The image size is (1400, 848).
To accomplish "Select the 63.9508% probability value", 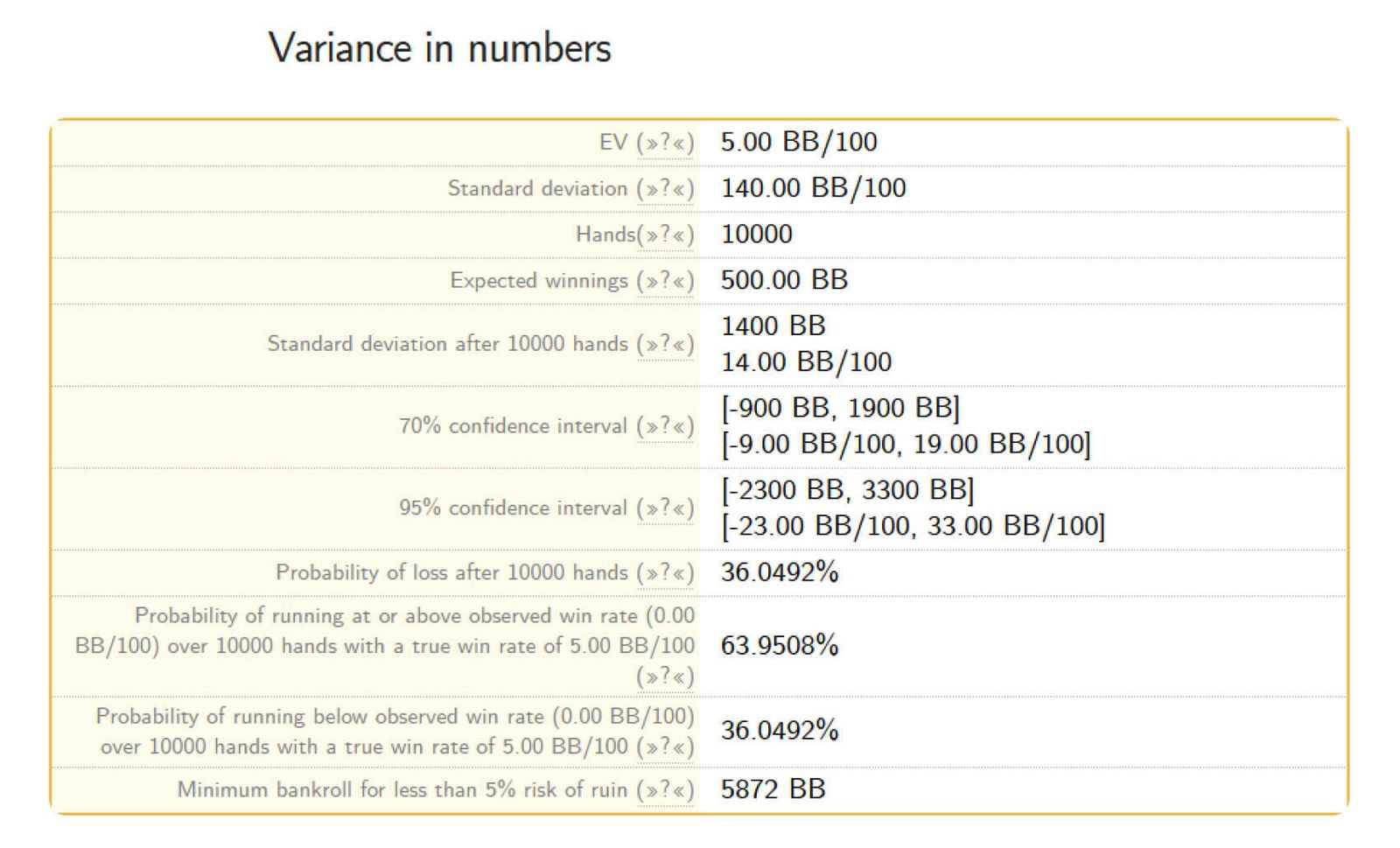I will 779,646.
